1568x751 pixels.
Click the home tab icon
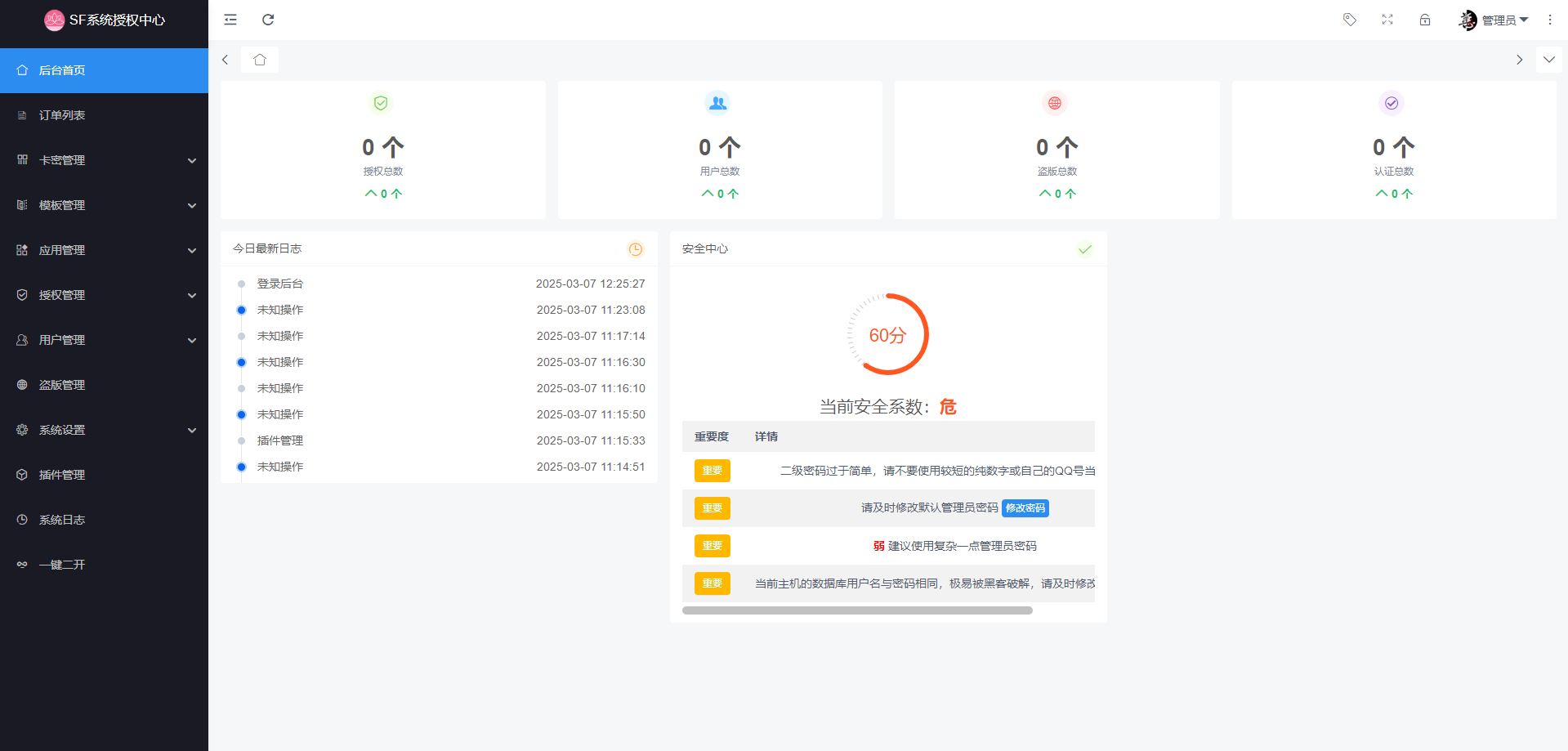coord(260,60)
